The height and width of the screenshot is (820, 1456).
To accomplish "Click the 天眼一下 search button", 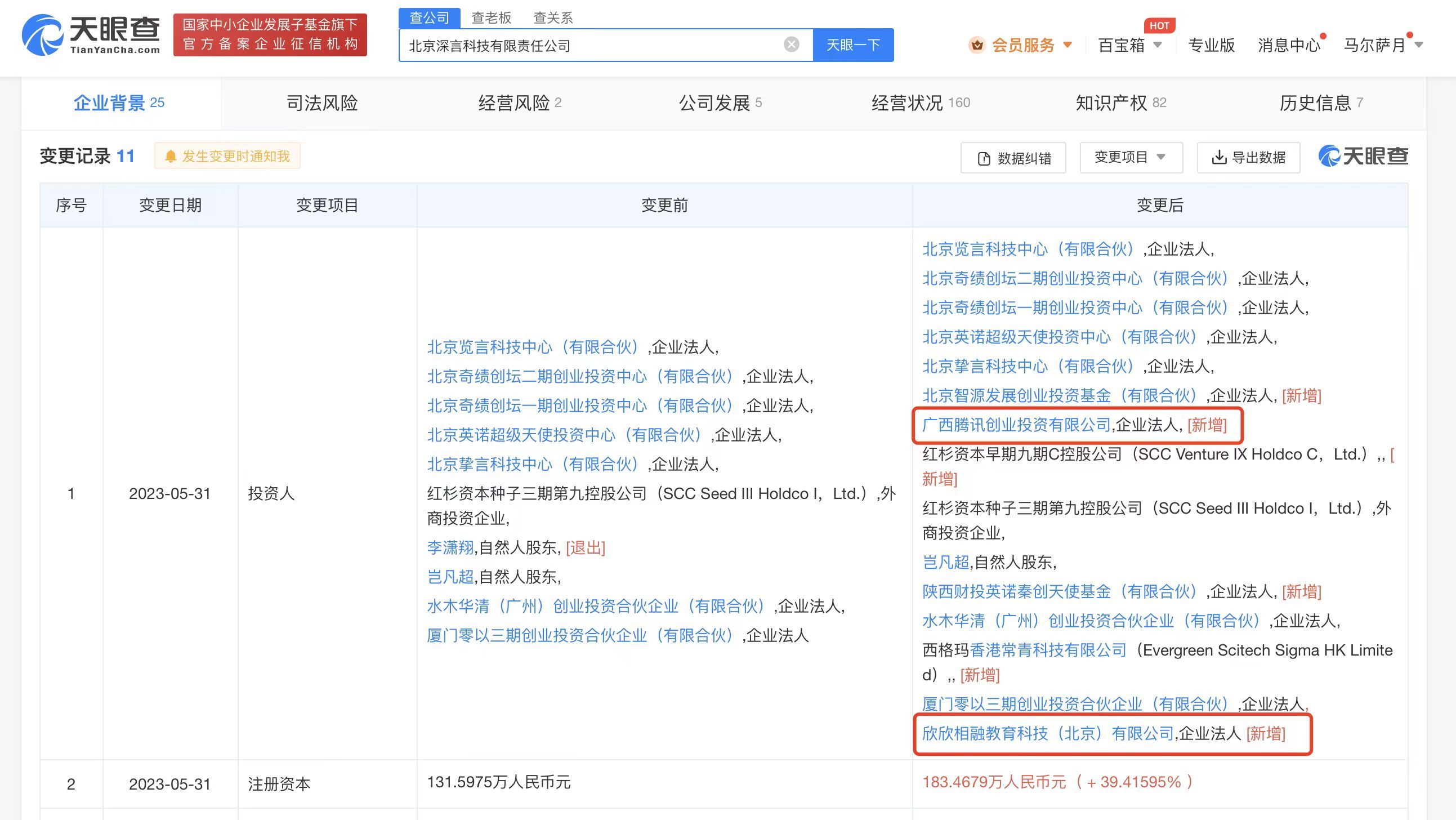I will pyautogui.click(x=853, y=44).
